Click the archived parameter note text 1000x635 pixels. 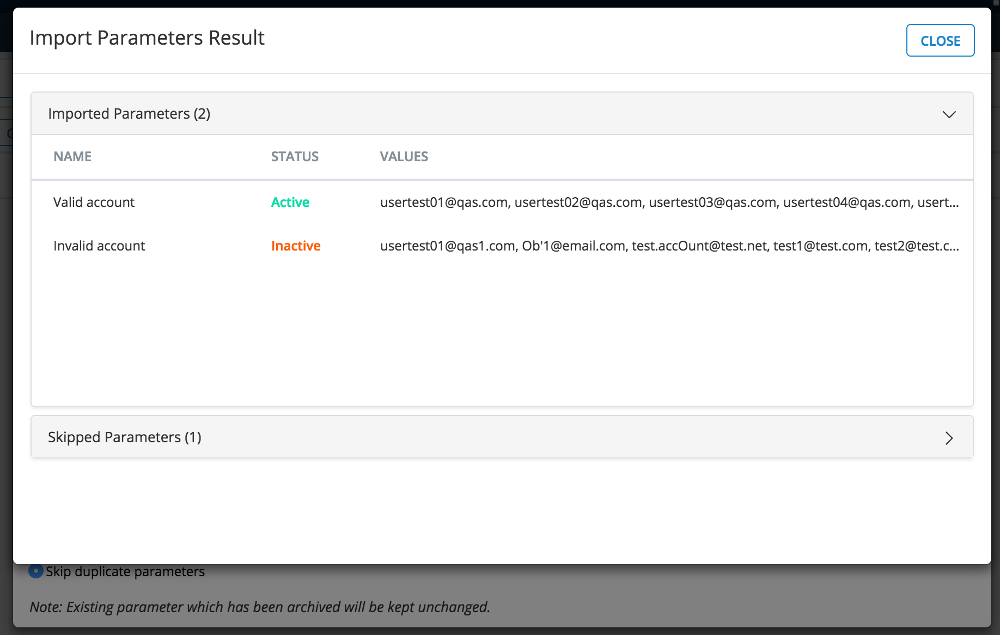coord(260,607)
